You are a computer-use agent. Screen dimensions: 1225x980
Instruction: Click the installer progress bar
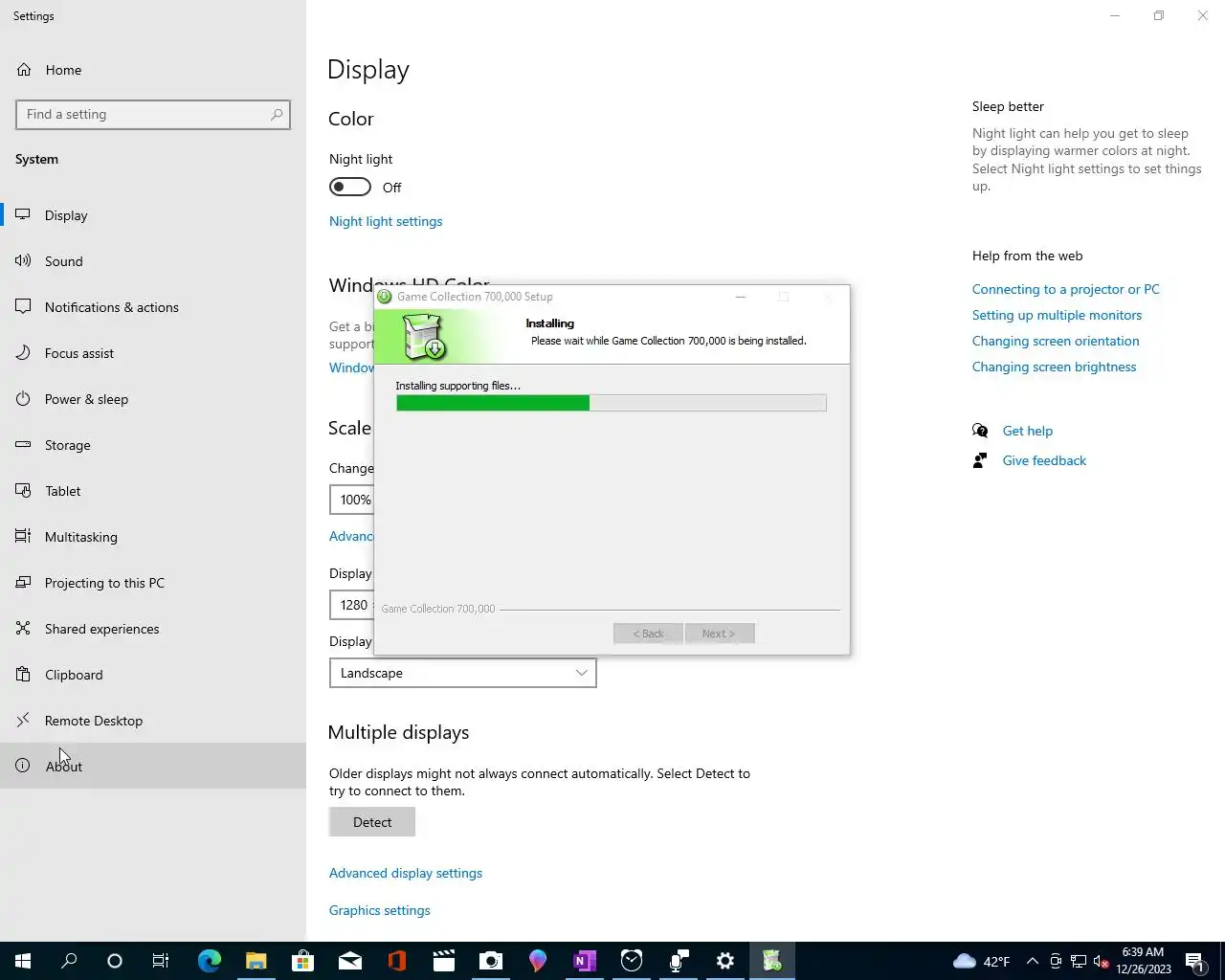tap(612, 403)
